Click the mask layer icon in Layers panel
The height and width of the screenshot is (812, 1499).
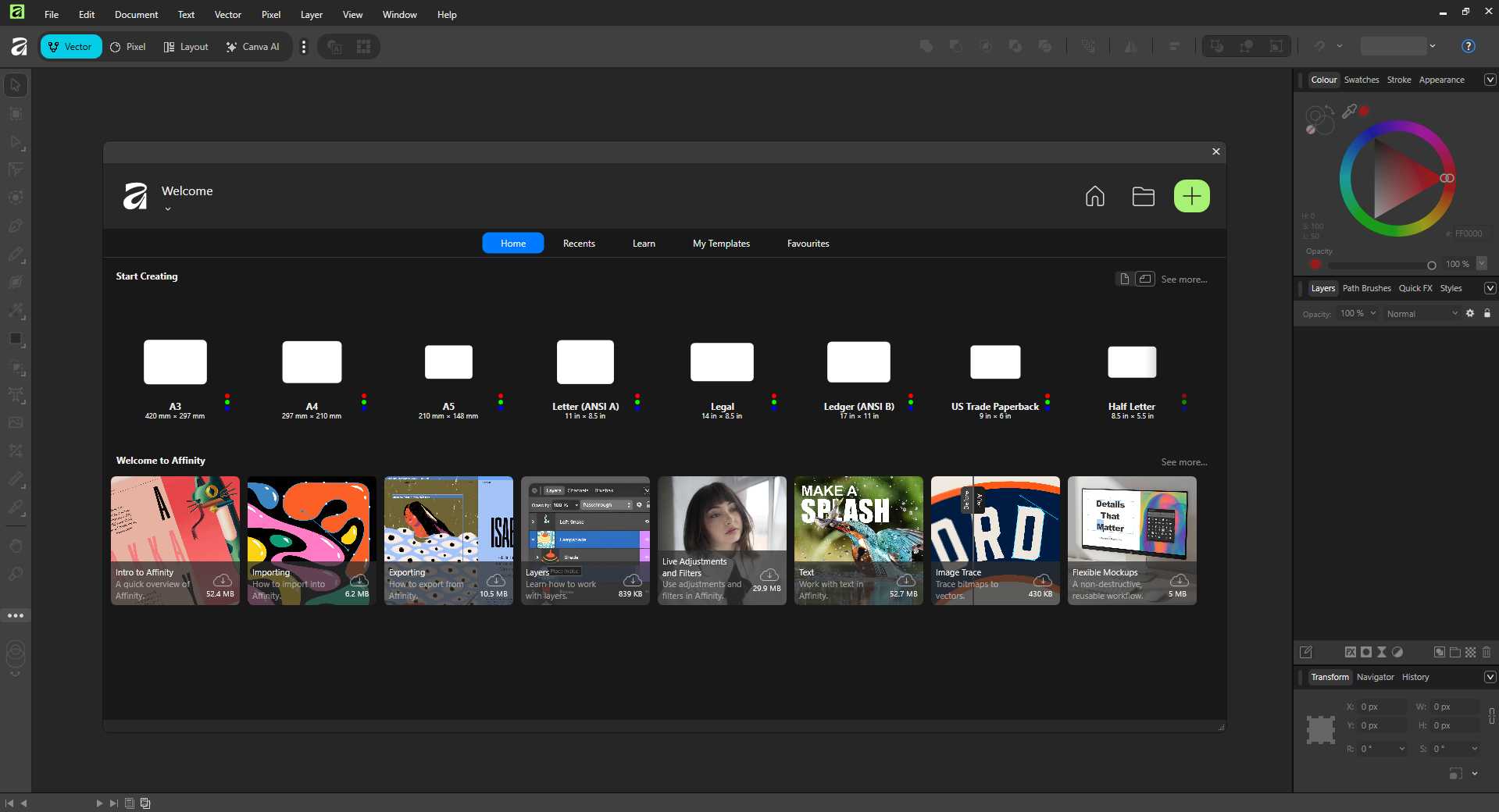1366,652
